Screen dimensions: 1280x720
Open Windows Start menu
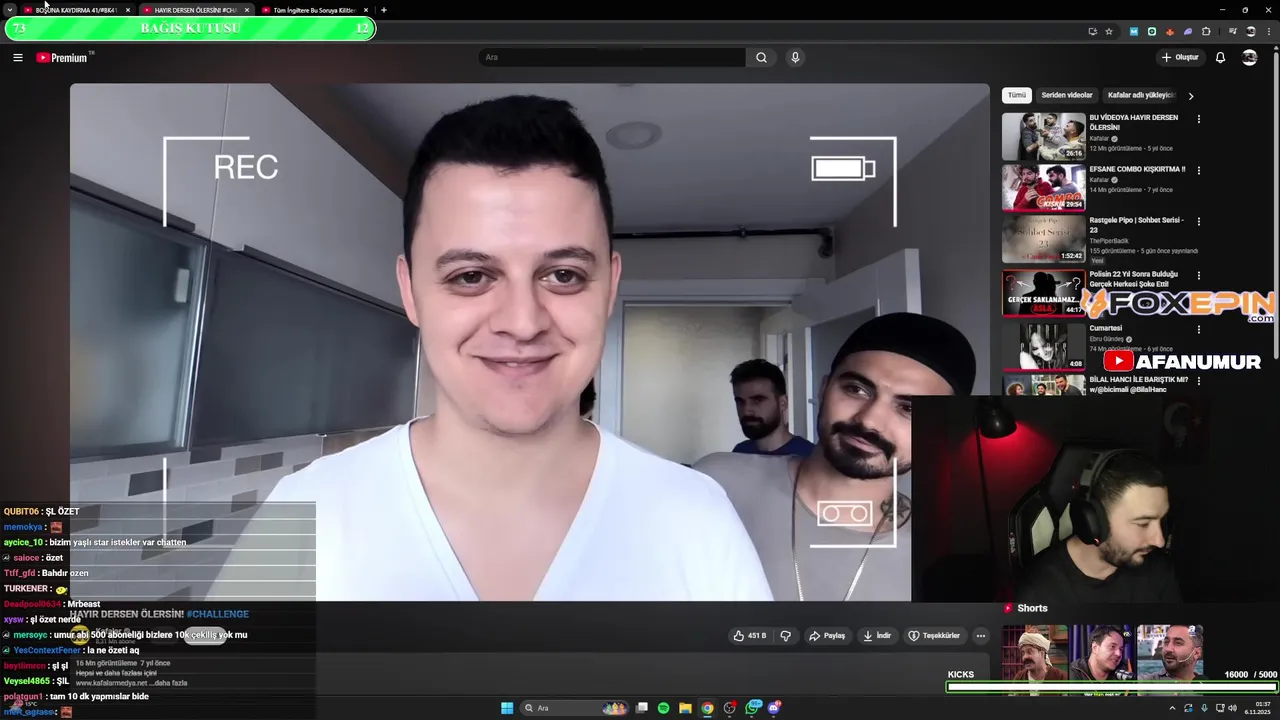507,708
